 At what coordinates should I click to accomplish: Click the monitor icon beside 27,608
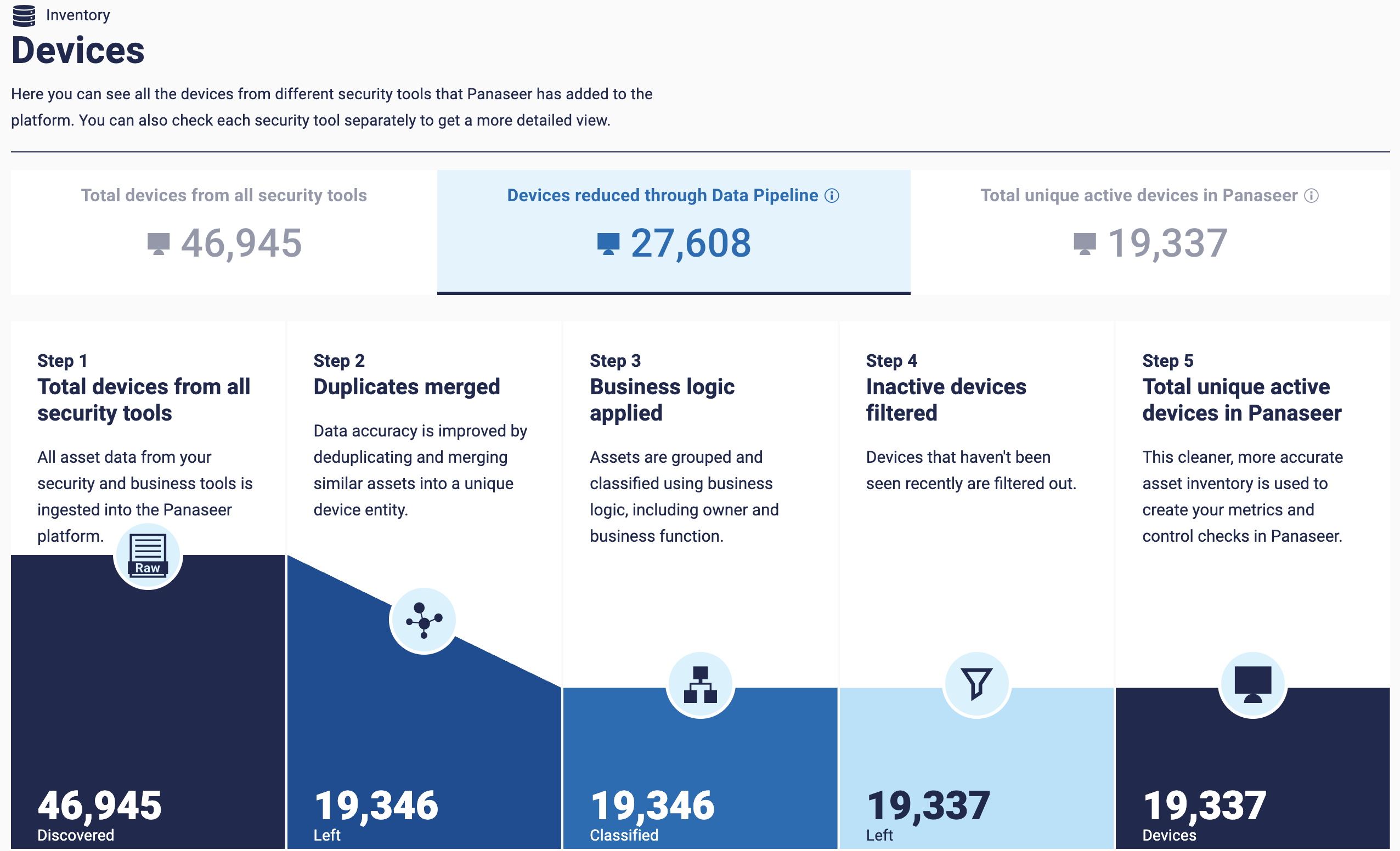(608, 245)
